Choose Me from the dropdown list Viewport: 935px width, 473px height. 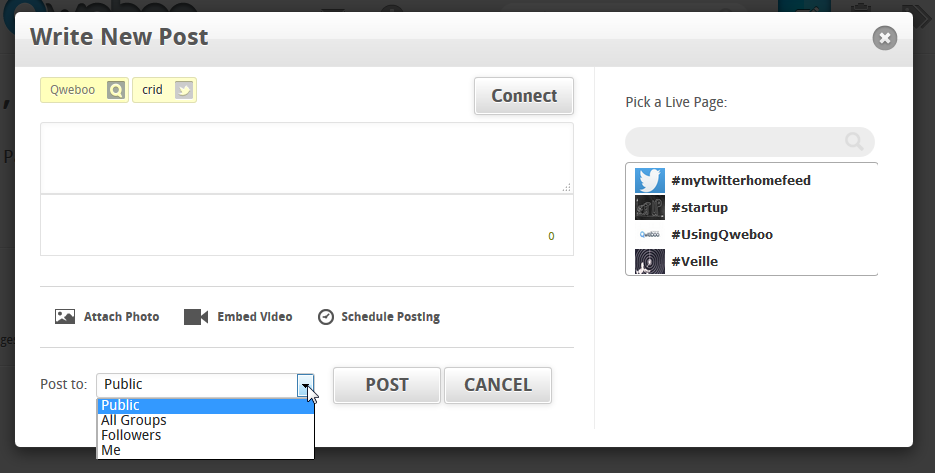[x=111, y=450]
